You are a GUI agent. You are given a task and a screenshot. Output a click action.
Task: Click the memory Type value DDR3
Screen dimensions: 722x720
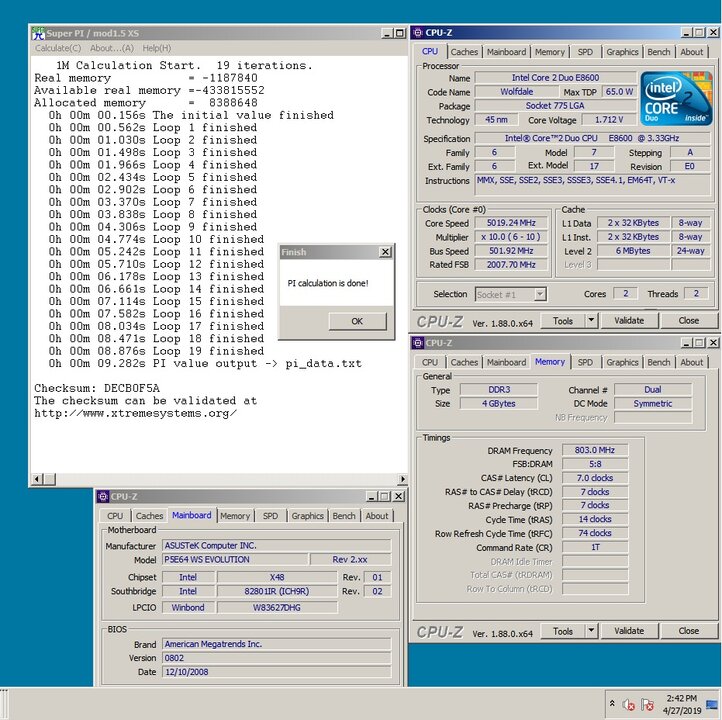pyautogui.click(x=499, y=390)
